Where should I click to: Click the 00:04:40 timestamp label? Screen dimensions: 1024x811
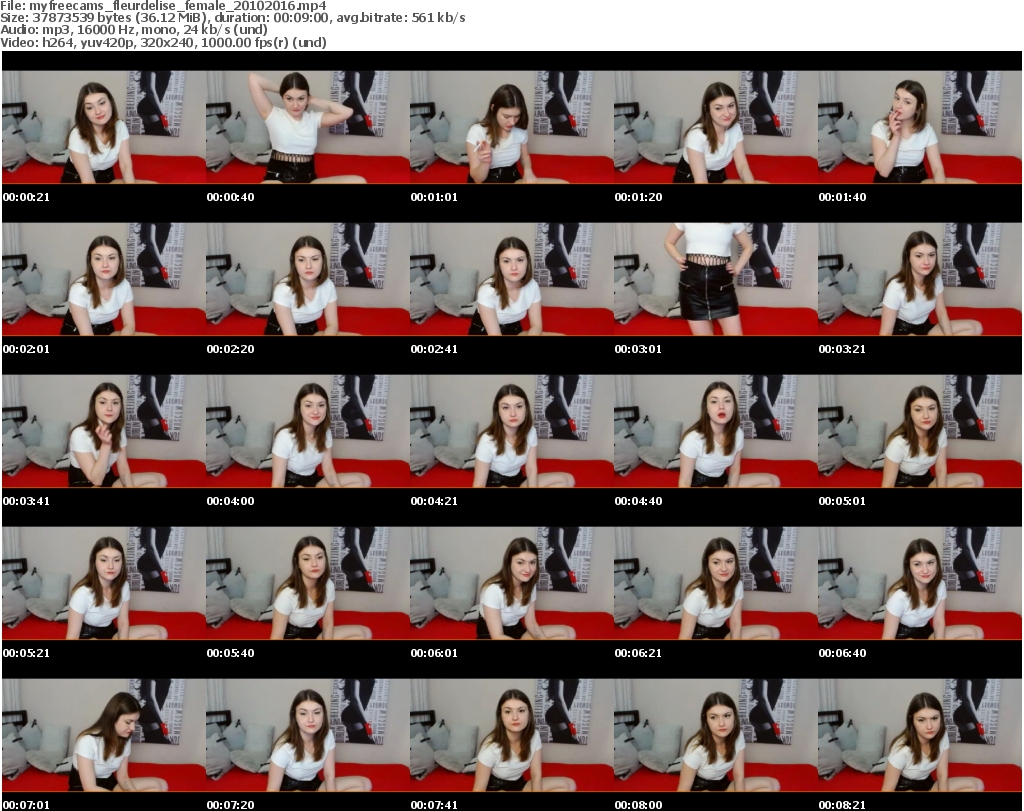(638, 501)
